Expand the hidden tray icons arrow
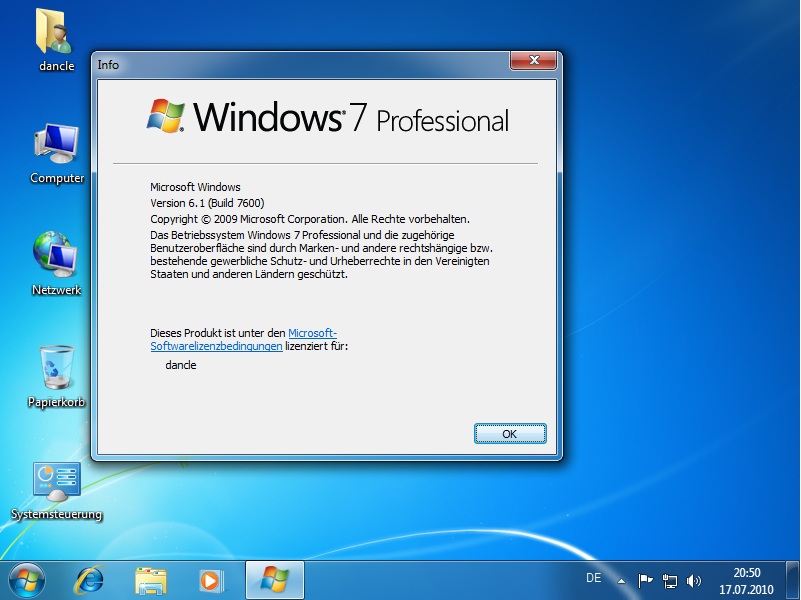 (x=621, y=580)
